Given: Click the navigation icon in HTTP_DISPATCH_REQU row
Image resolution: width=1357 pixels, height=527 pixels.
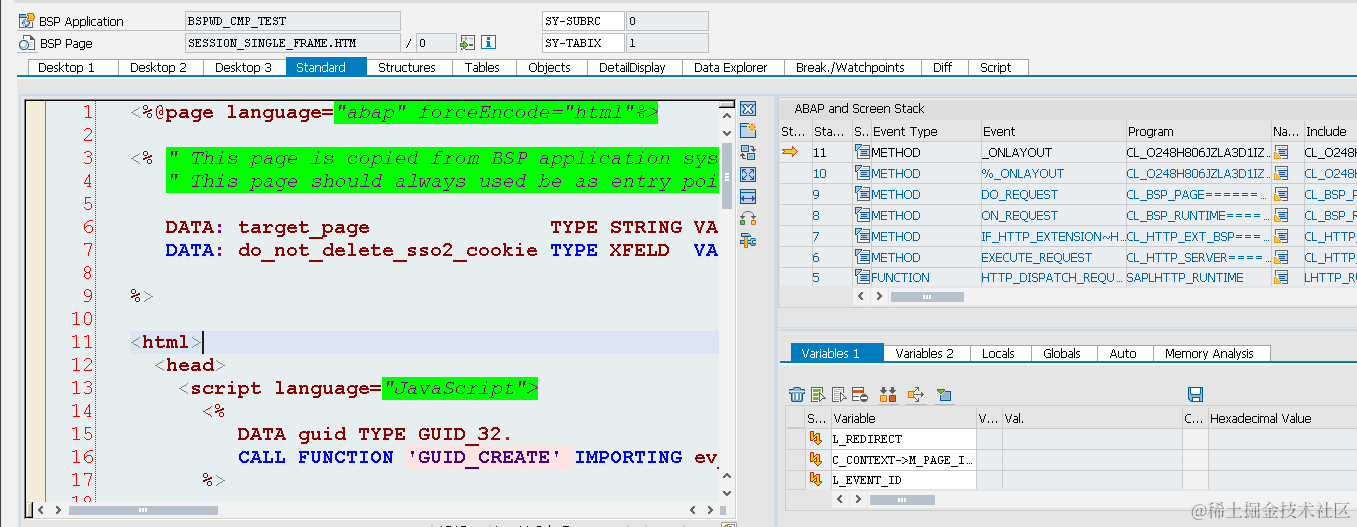Looking at the screenshot, I should (1283, 278).
